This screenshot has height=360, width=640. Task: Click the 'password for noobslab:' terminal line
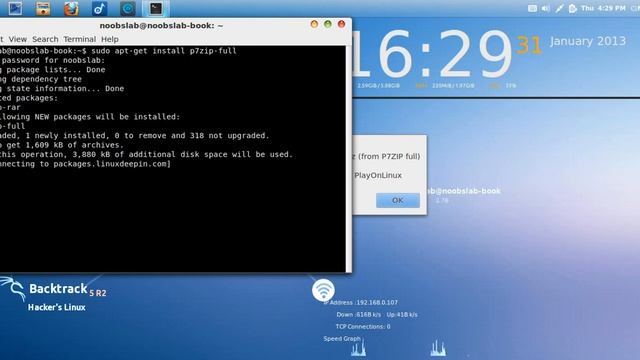point(53,60)
